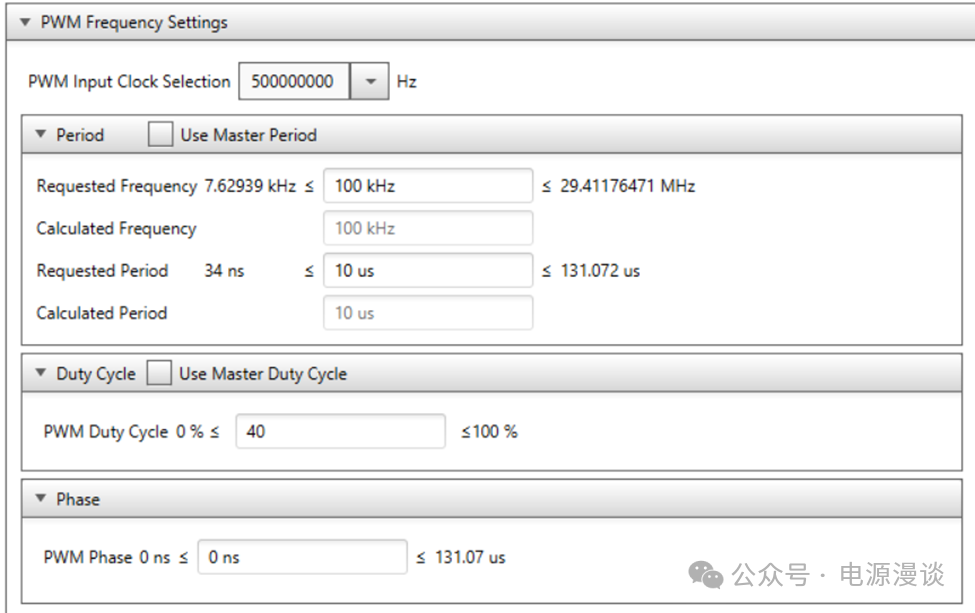Viewport: 975px width, 613px height.
Task: Collapse the PWM Frequency Settings section
Action: coord(26,22)
